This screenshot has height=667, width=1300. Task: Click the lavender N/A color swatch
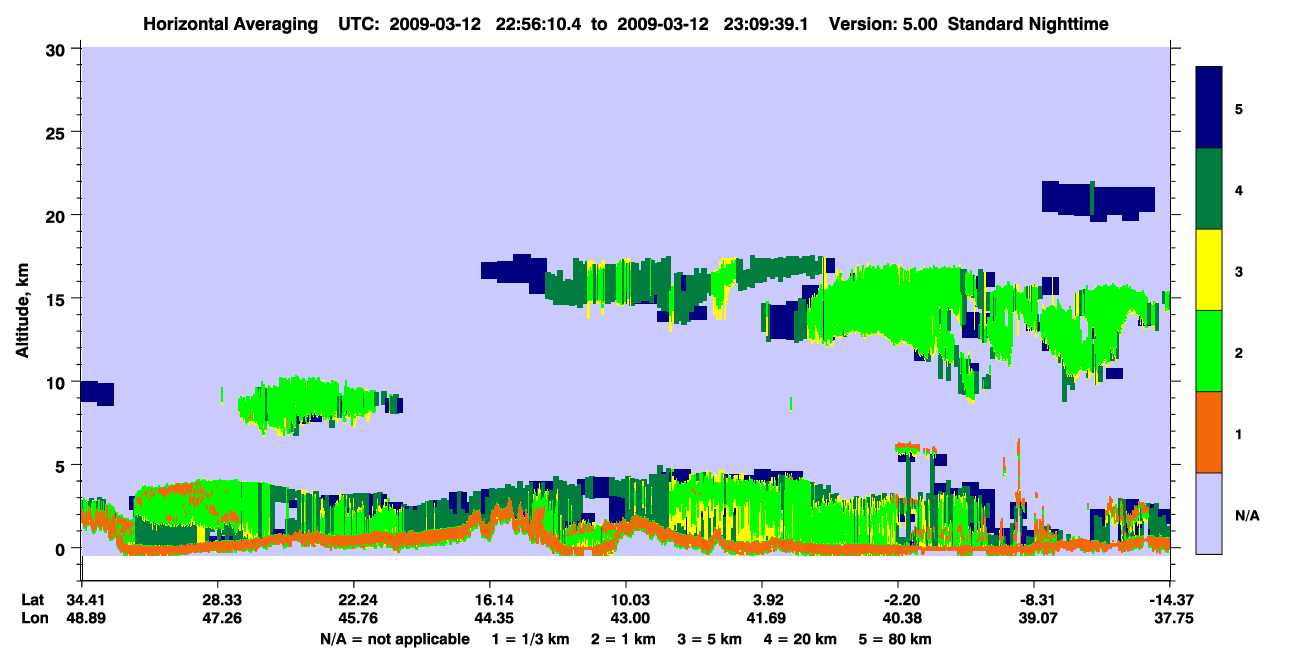[1209, 513]
